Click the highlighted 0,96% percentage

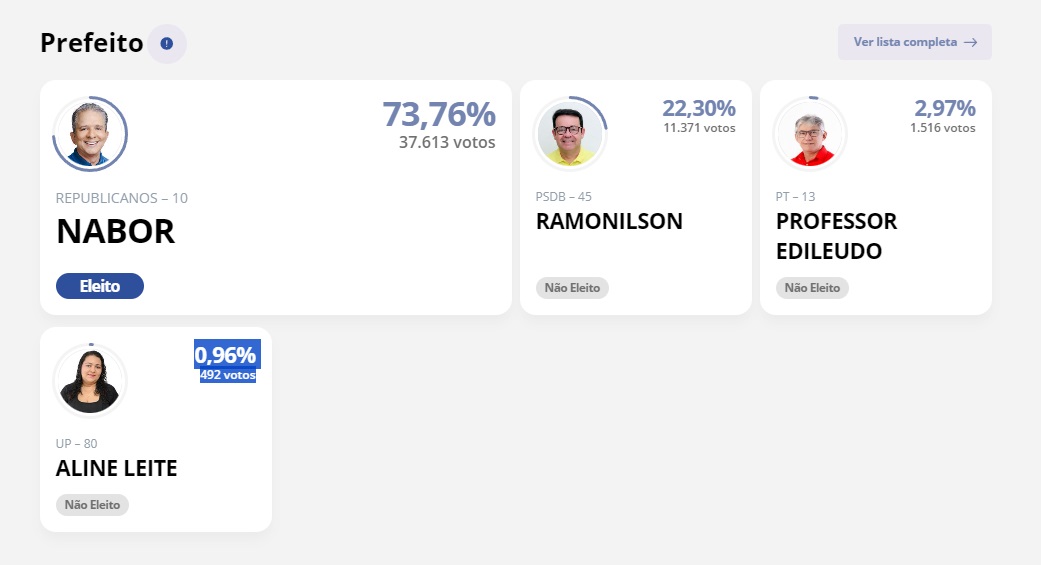(x=226, y=355)
